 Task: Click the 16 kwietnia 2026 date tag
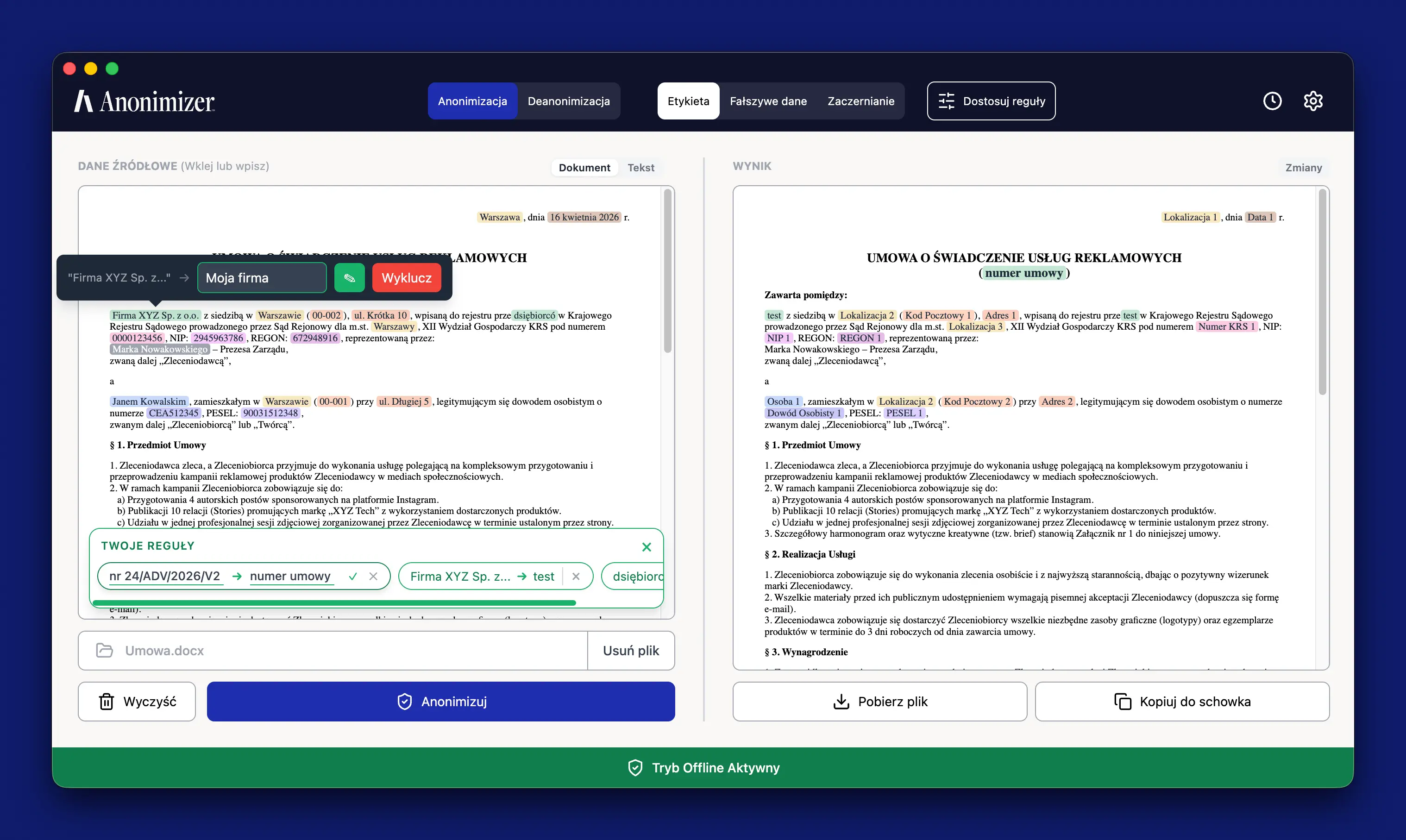(x=584, y=217)
